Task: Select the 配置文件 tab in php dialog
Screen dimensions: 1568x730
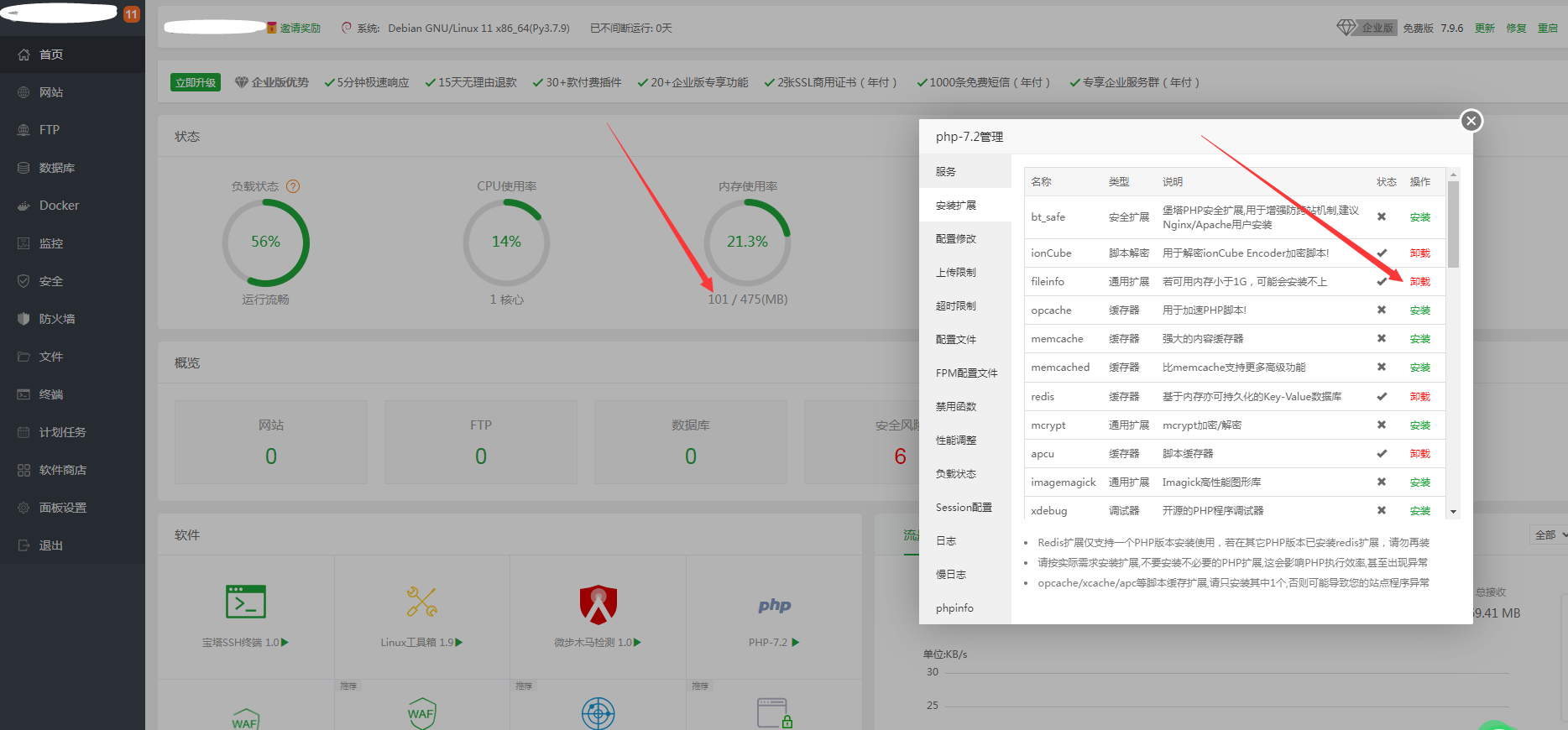Action: pos(965,339)
